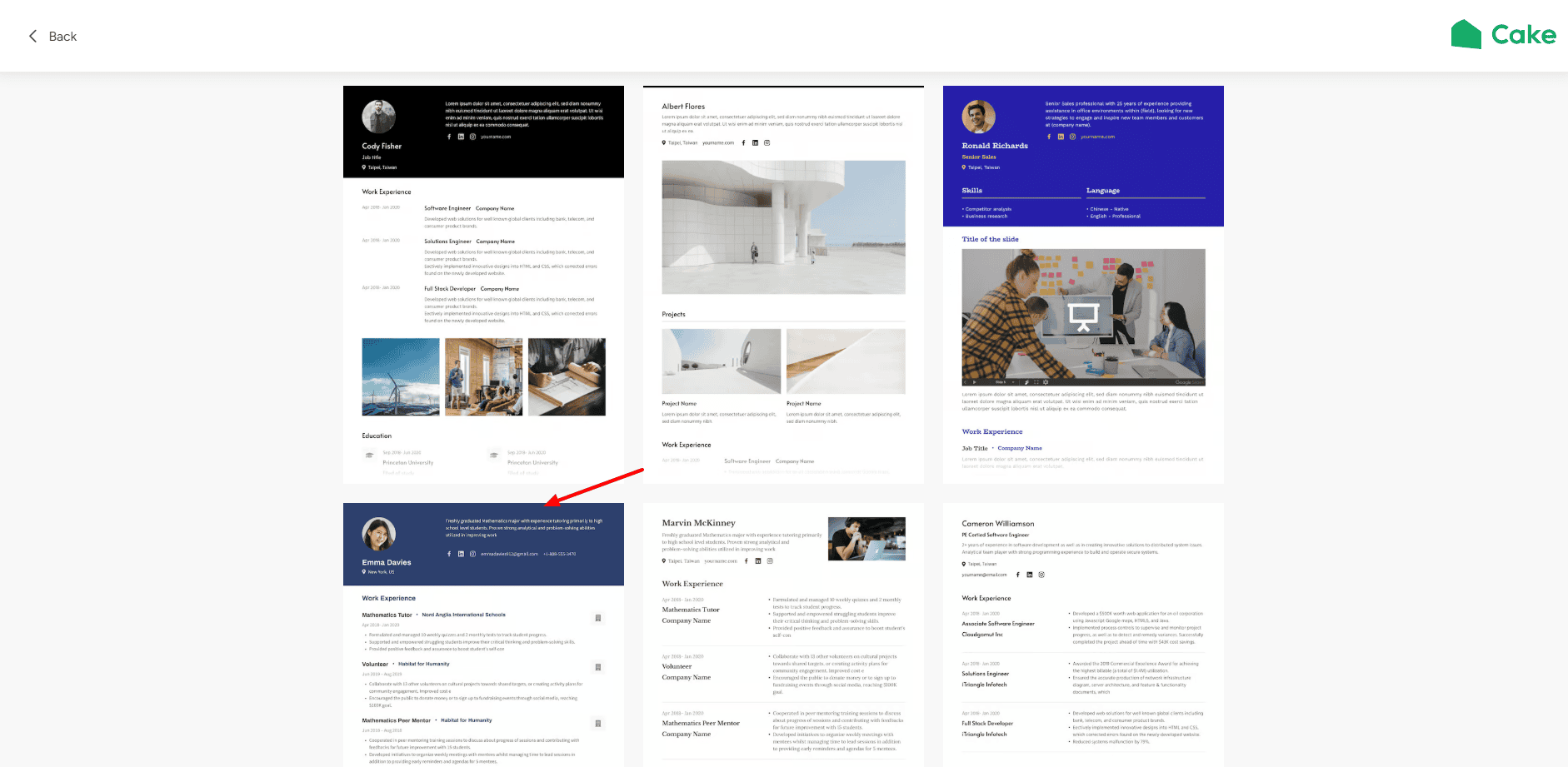Go back using the Back button
This screenshot has width=1568, height=767.
[52, 37]
